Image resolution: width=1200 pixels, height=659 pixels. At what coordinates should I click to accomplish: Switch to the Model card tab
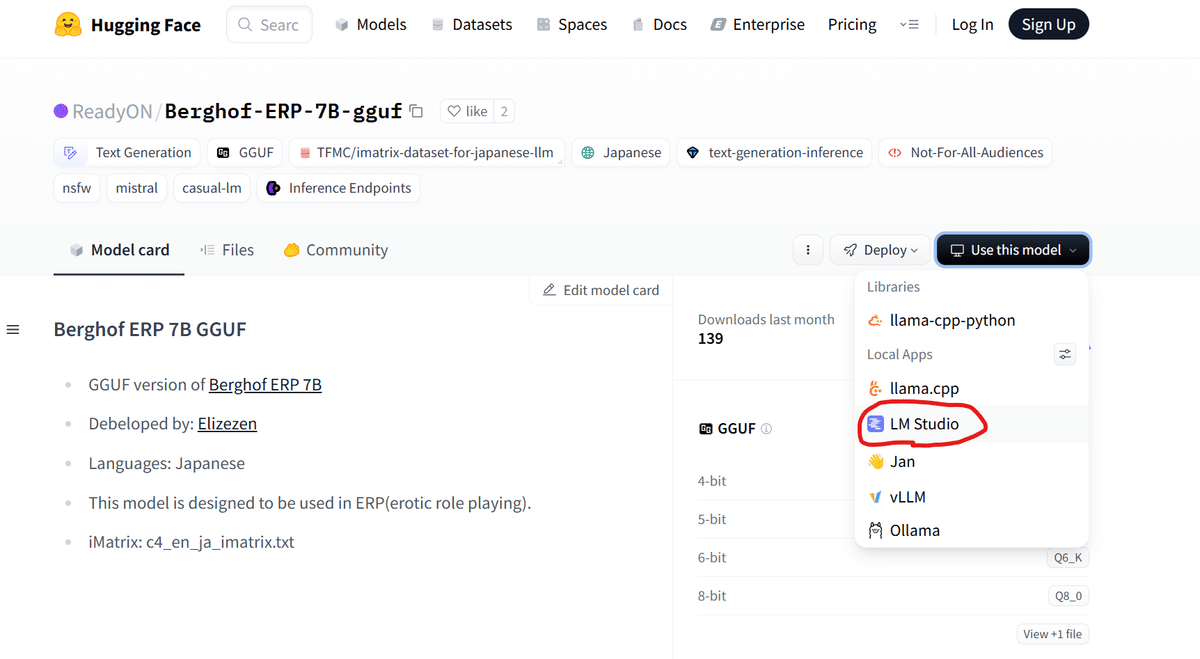click(119, 250)
